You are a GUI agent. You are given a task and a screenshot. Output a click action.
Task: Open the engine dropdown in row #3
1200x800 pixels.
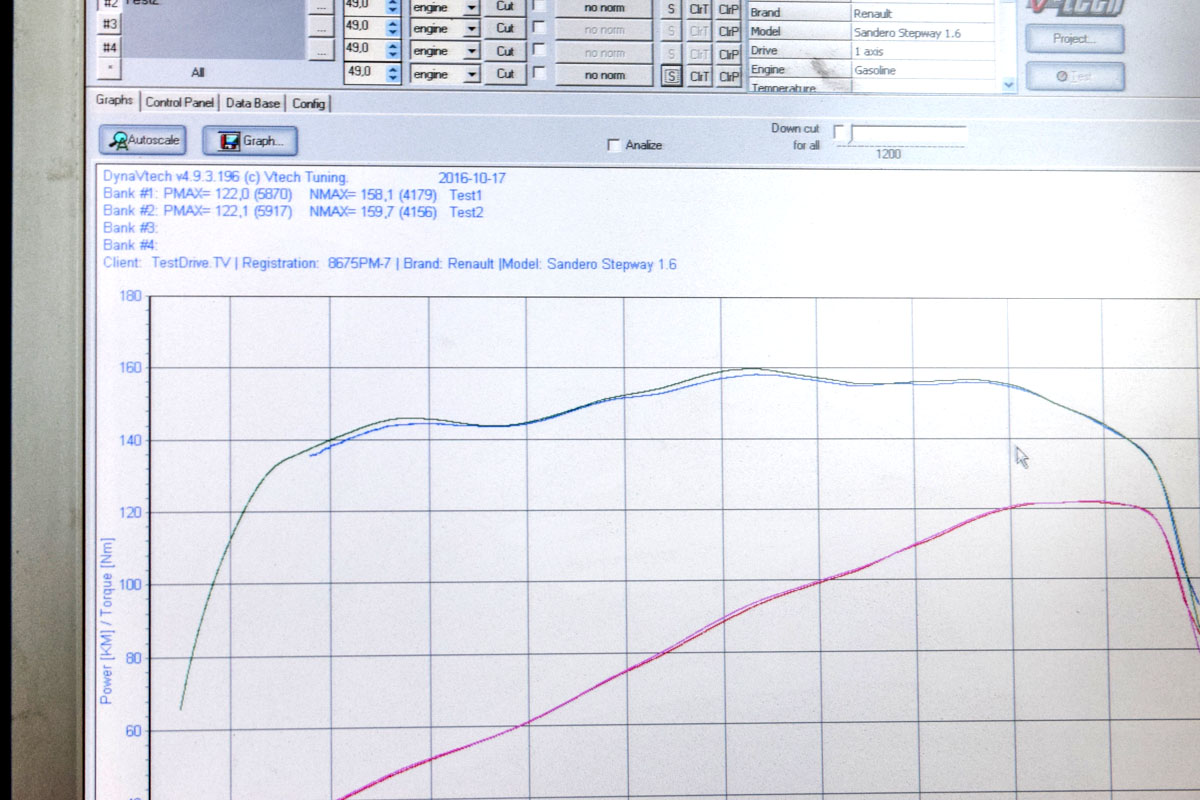472,29
